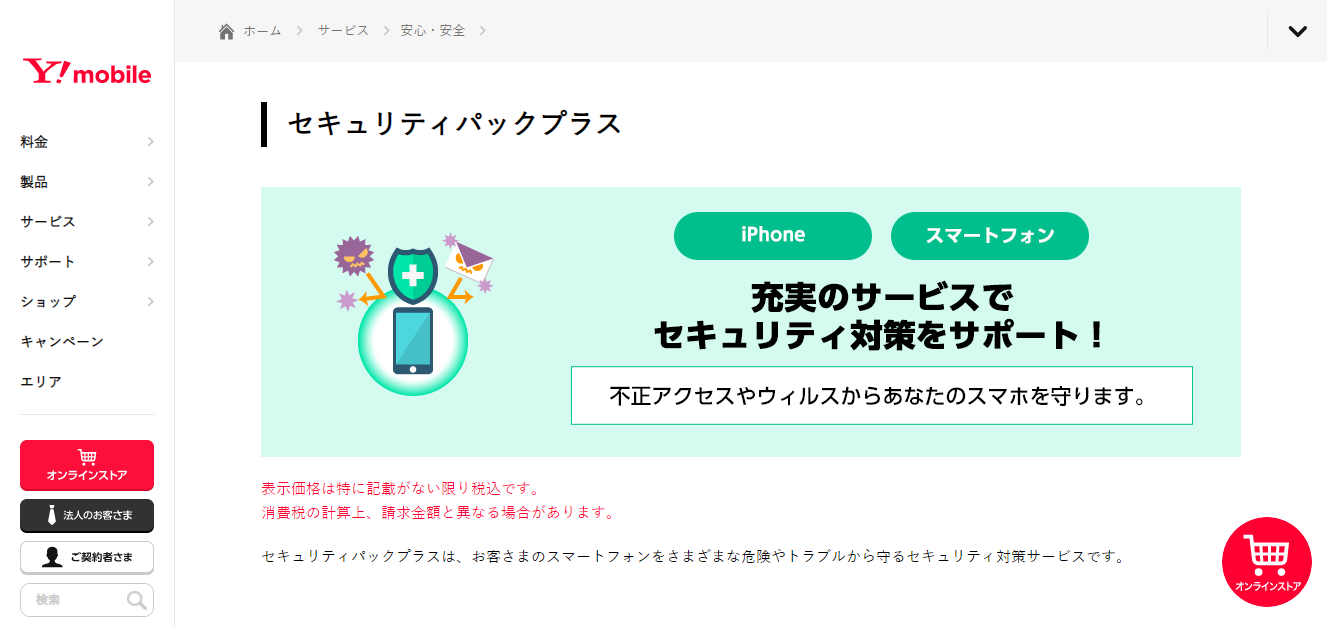Screen dimensions: 1327x627
Task: Click the person icon ご契約者さま button
Action: click(87, 558)
